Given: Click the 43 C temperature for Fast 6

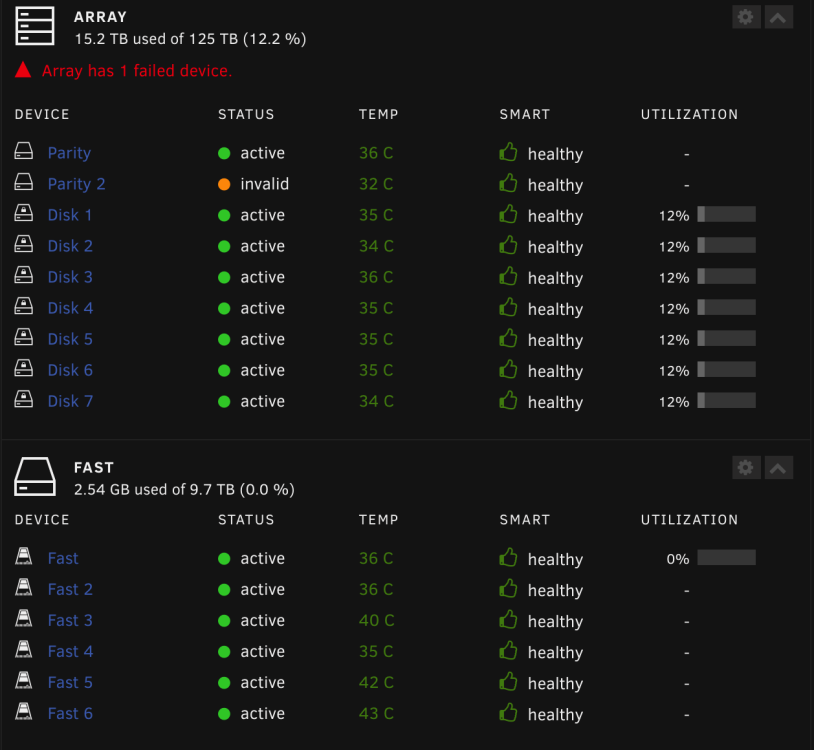Looking at the screenshot, I should click(376, 714).
